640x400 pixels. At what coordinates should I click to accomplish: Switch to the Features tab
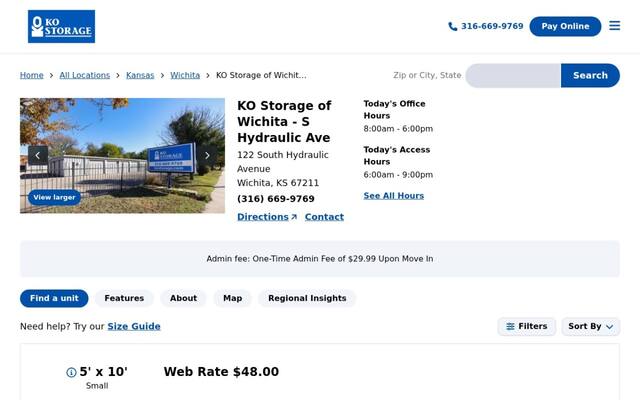point(124,298)
